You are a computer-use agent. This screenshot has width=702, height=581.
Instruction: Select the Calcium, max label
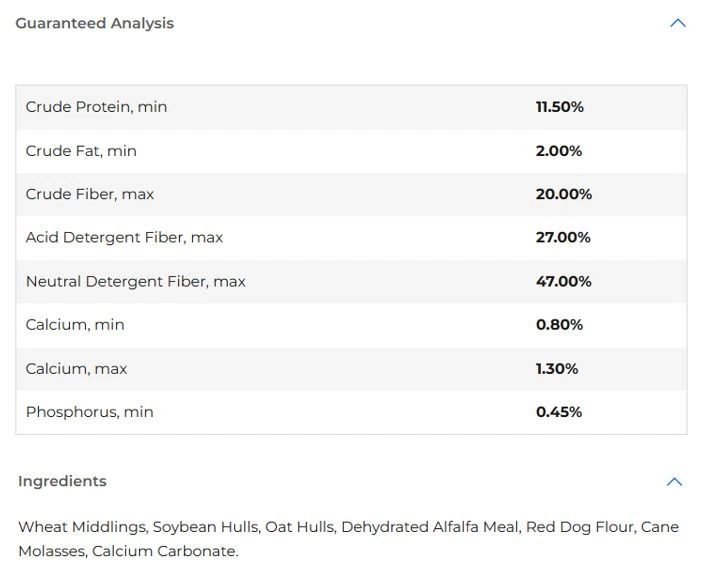77,369
